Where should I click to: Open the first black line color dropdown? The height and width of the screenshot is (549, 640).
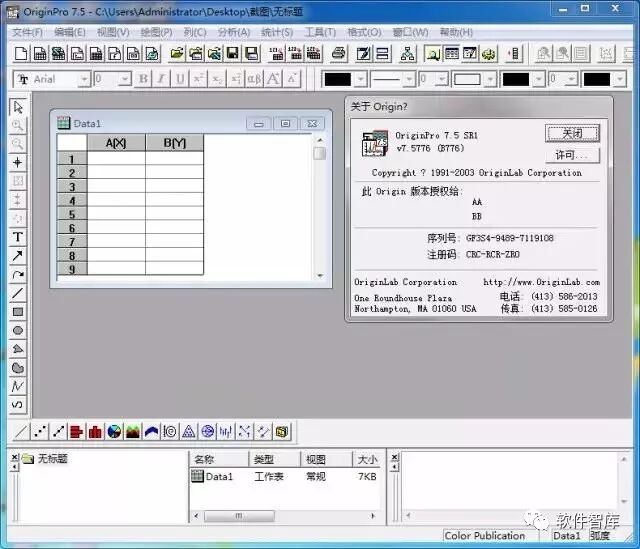361,79
